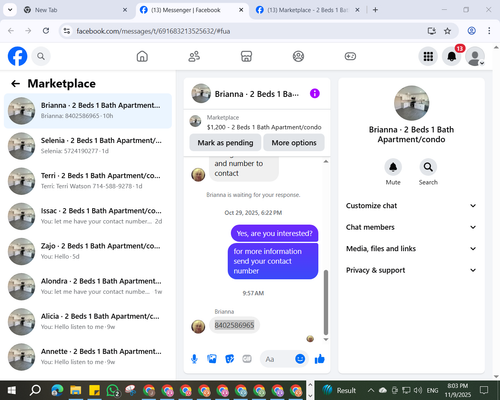Open the Facebook search magnifier
The height and width of the screenshot is (400, 500).
pos(41,56)
